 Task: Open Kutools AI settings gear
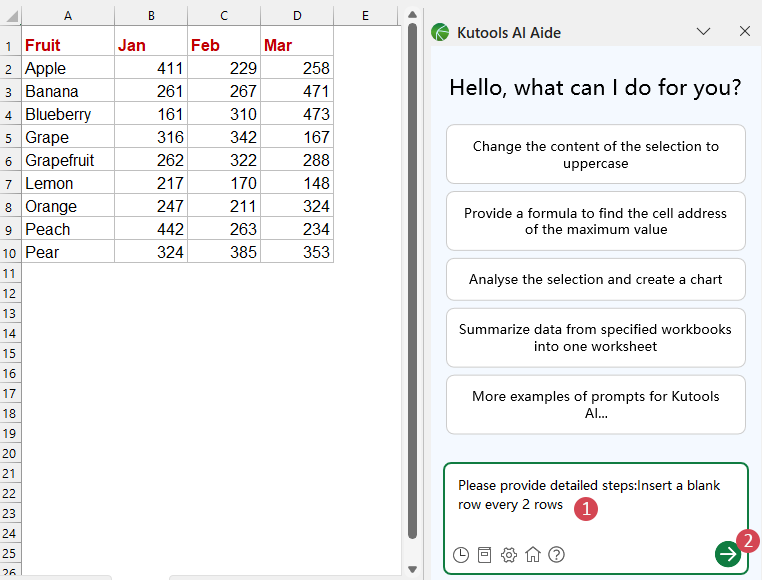509,554
